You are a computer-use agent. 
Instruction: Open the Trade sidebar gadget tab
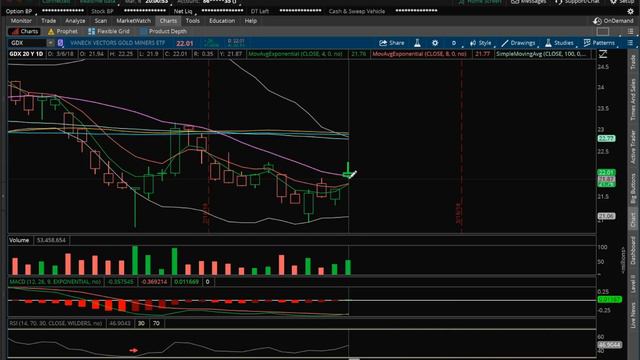[x=633, y=62]
